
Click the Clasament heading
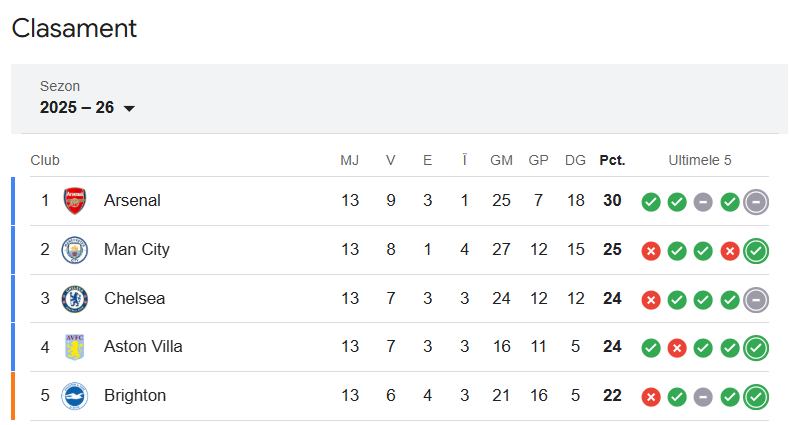click(74, 29)
